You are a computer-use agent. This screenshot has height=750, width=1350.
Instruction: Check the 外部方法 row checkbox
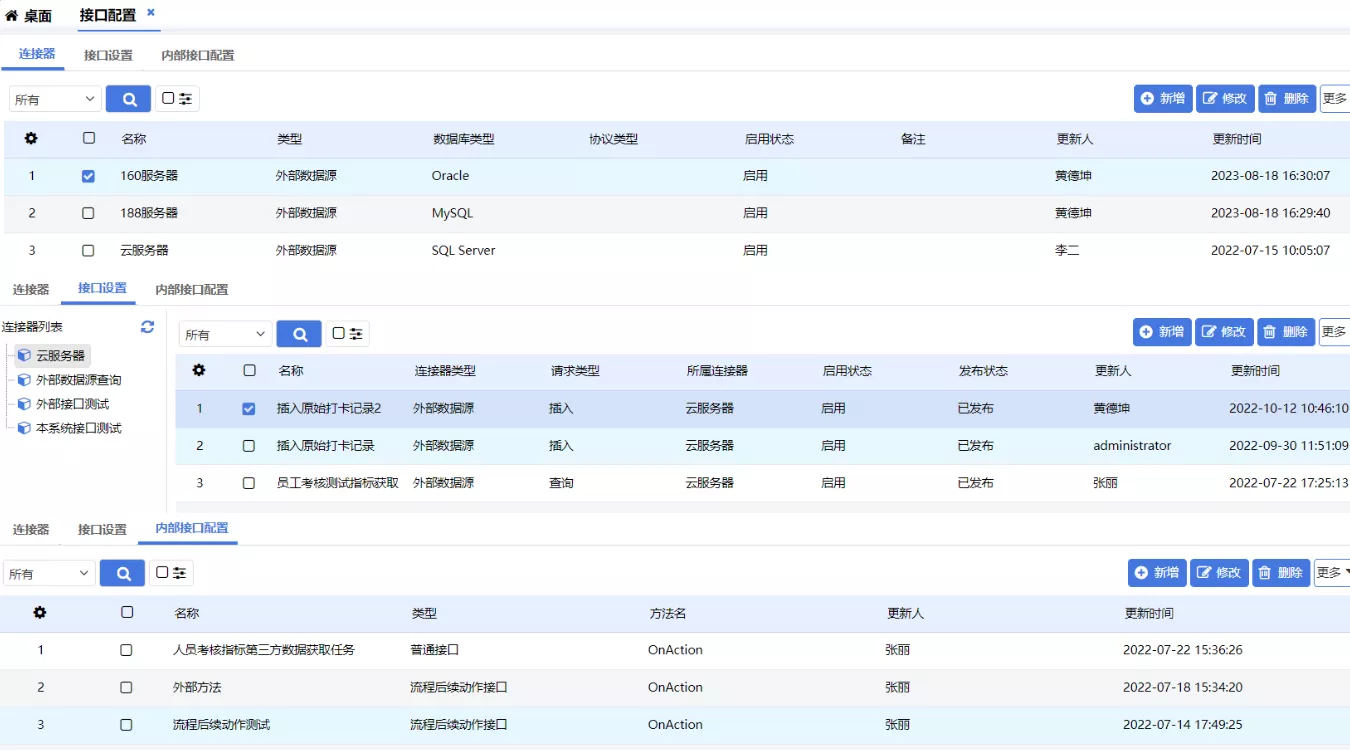tap(126, 687)
